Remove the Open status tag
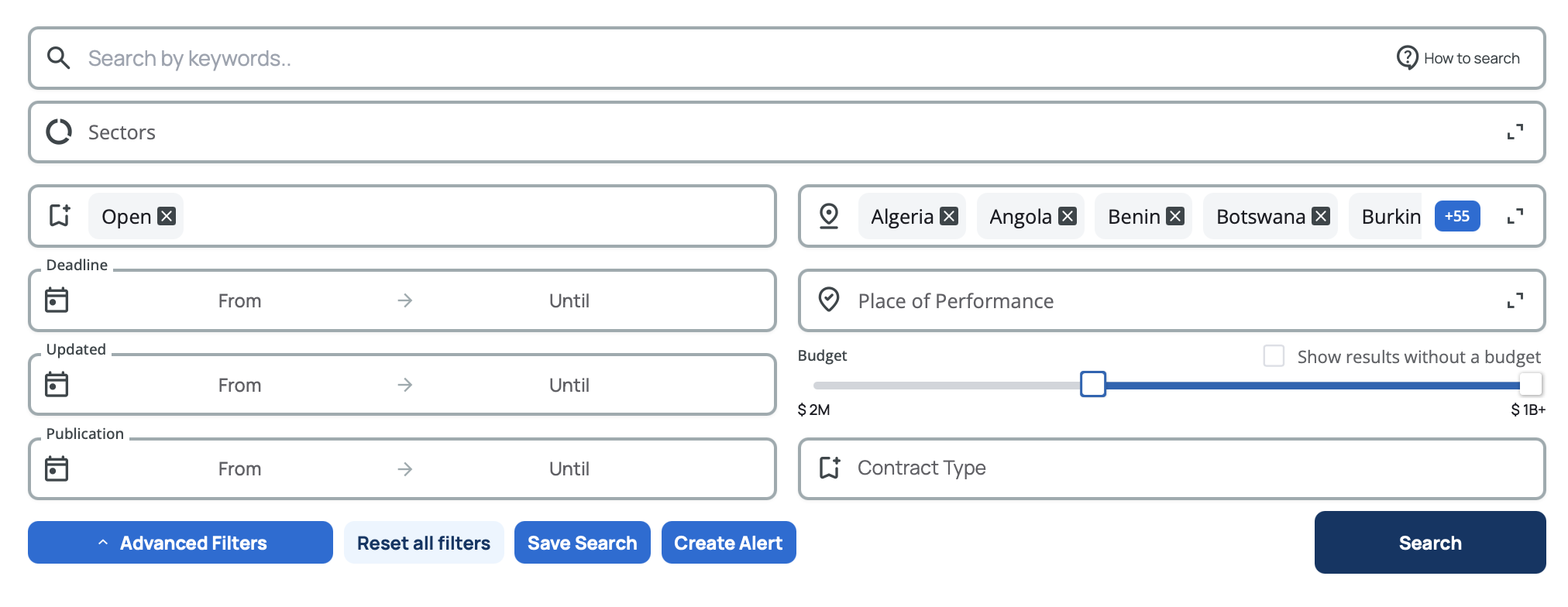The image size is (1568, 607). 167,217
